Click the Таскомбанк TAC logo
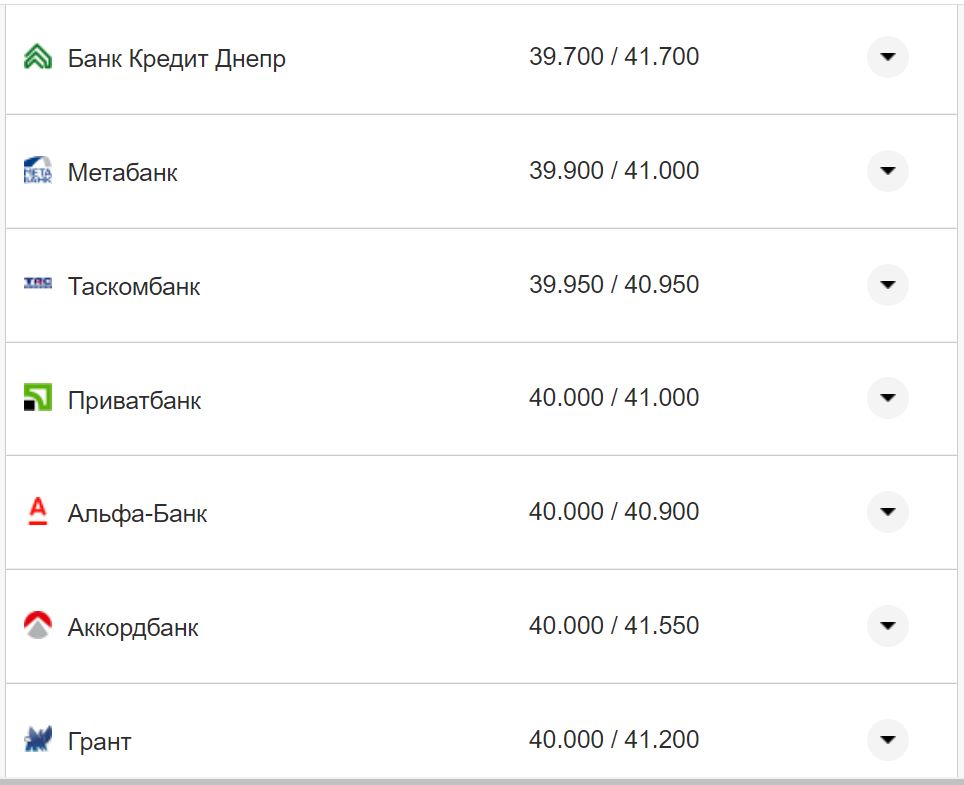Viewport: 964px width, 785px height. (36, 285)
